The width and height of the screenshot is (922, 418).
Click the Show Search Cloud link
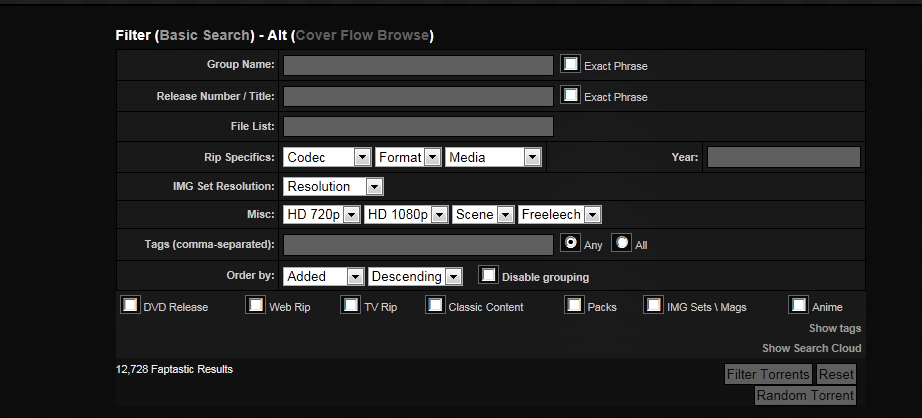pyautogui.click(x=811, y=348)
